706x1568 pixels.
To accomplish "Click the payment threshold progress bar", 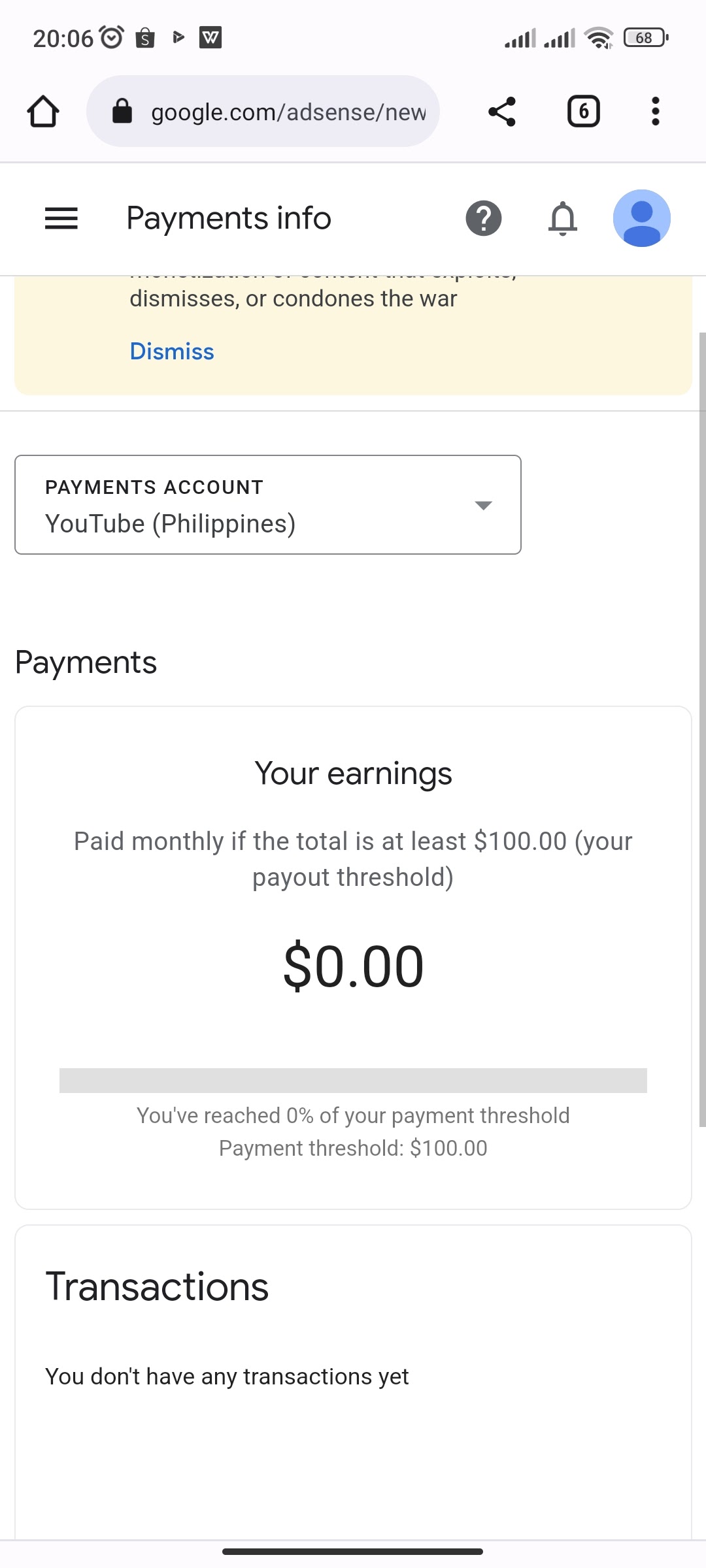I will 353,1081.
